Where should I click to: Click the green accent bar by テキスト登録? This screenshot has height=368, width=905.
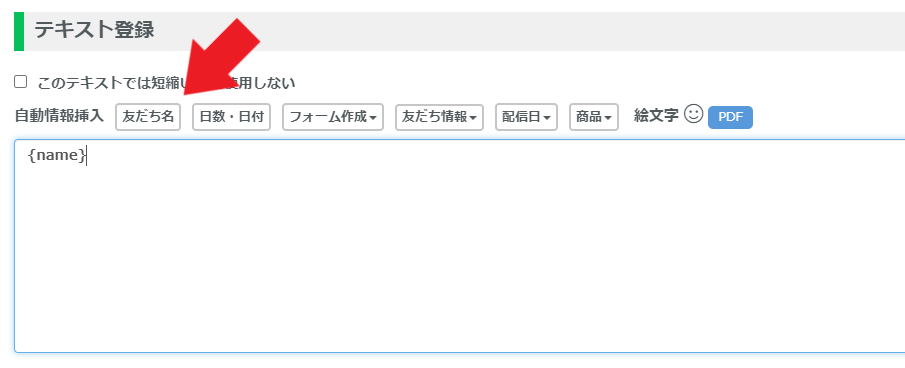pyautogui.click(x=19, y=31)
